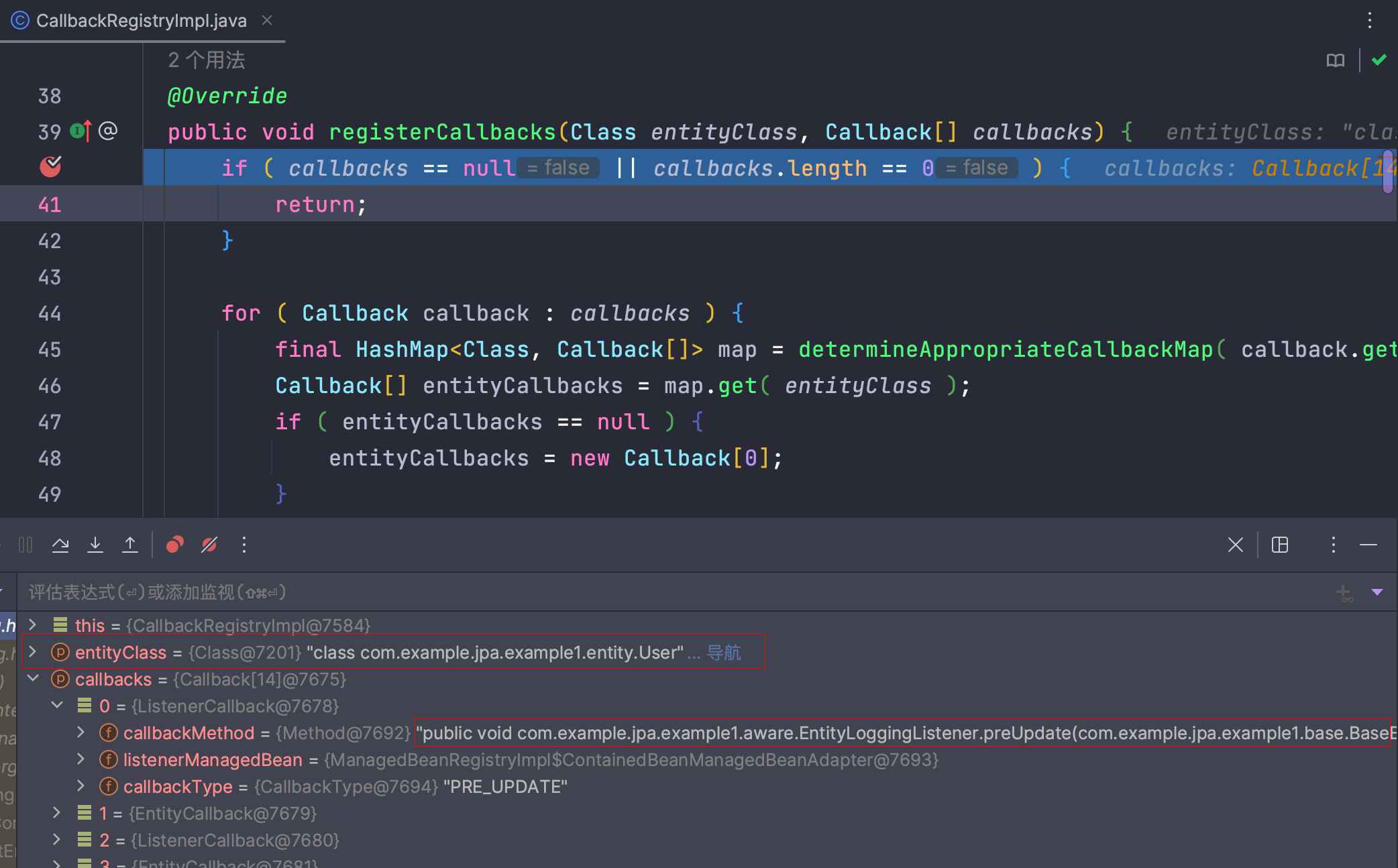Click green checkmark inspections icon

(x=1379, y=60)
